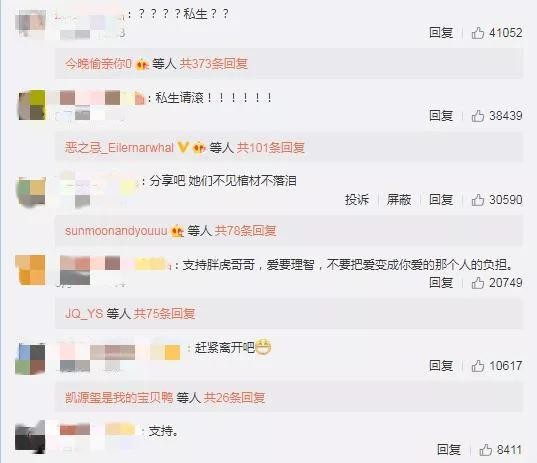
Task: Open profile link 凯源玺是我的宝贝鸭
Action: 119,398
